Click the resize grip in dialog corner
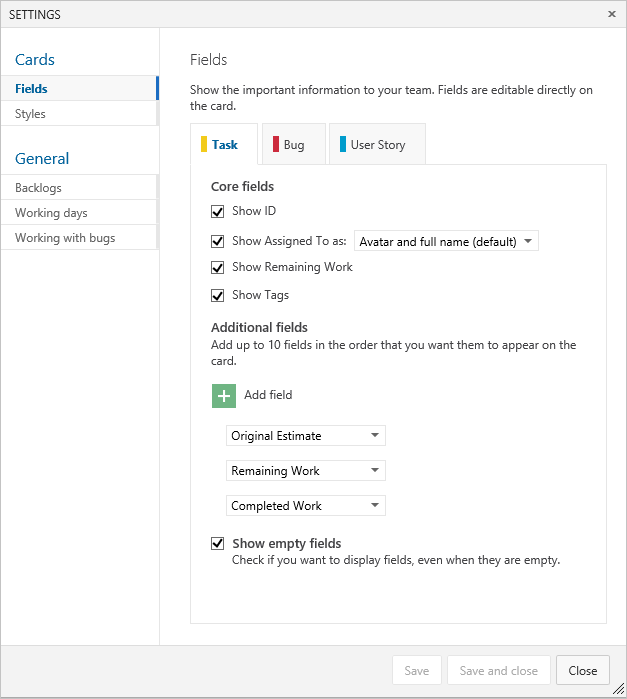Viewport: 627px width, 699px height. point(619,688)
